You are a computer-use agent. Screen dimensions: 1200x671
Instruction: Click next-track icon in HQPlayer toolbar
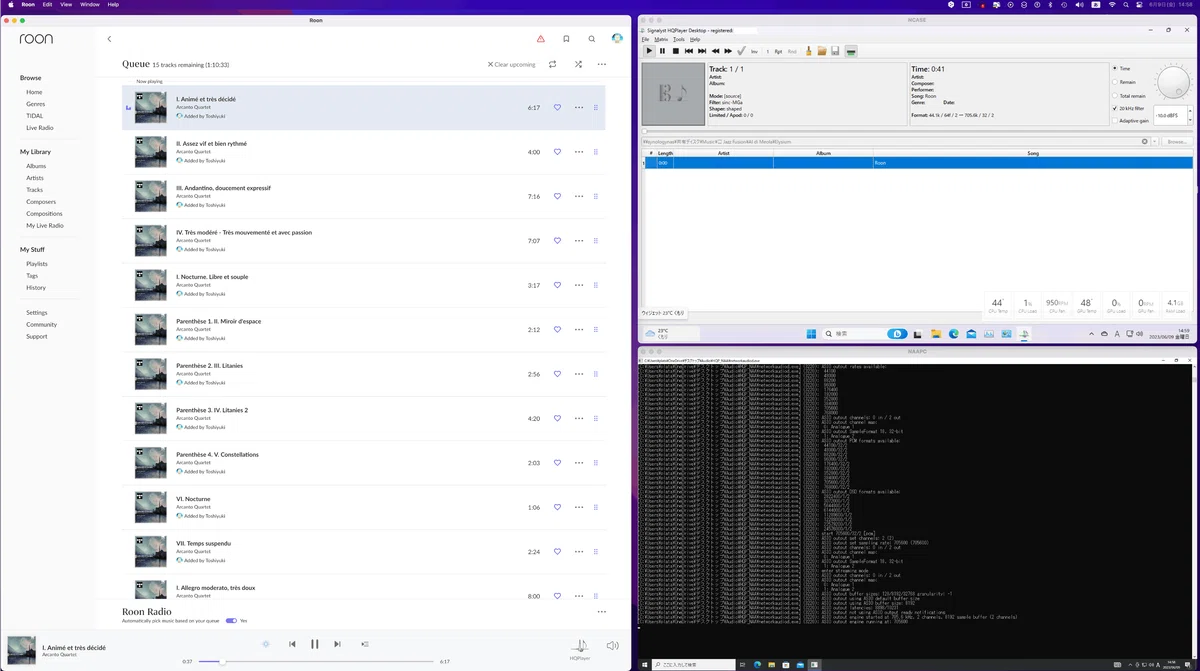(x=702, y=51)
